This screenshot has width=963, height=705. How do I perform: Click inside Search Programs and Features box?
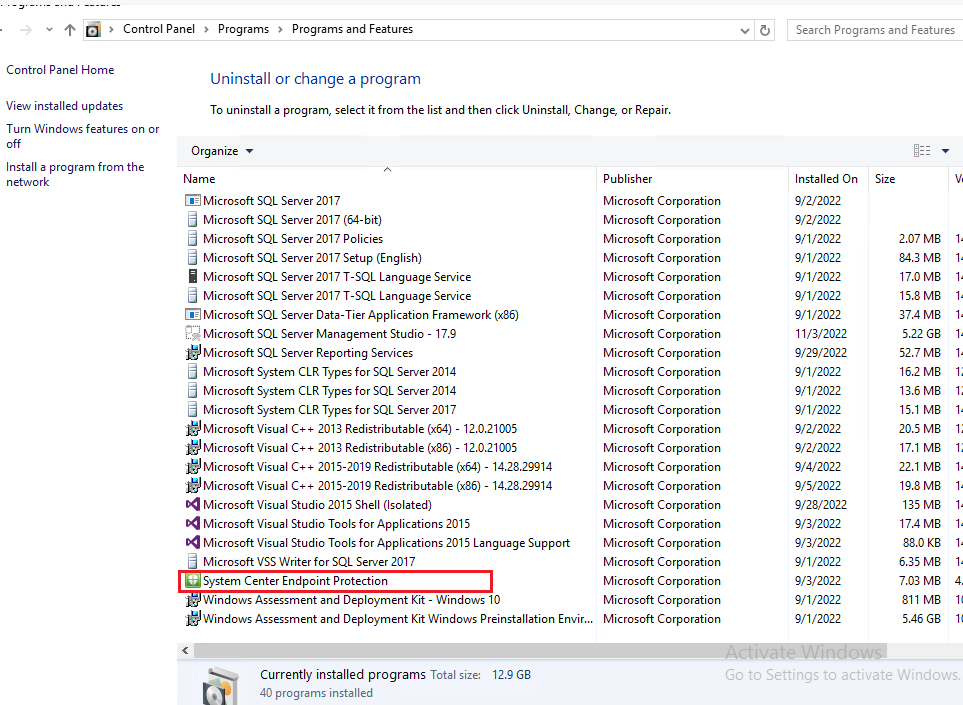click(x=875, y=29)
